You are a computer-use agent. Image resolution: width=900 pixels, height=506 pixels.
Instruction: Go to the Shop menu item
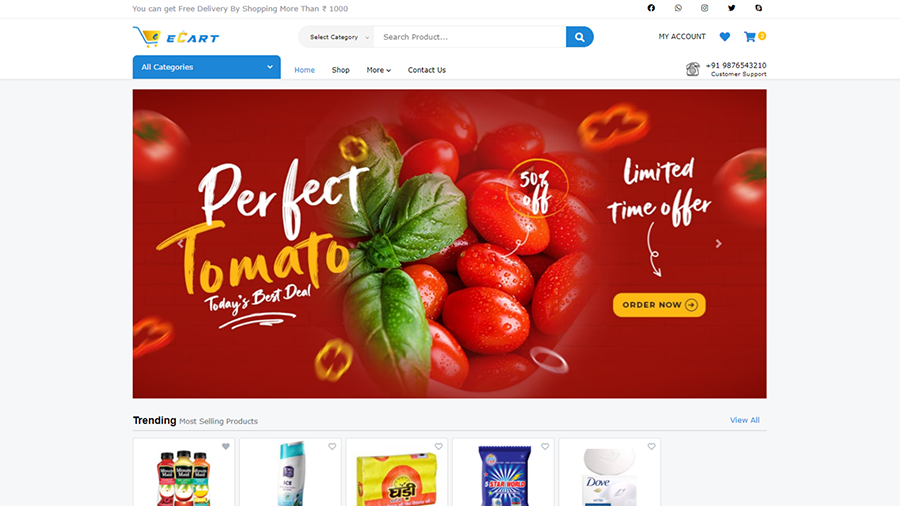(x=340, y=70)
